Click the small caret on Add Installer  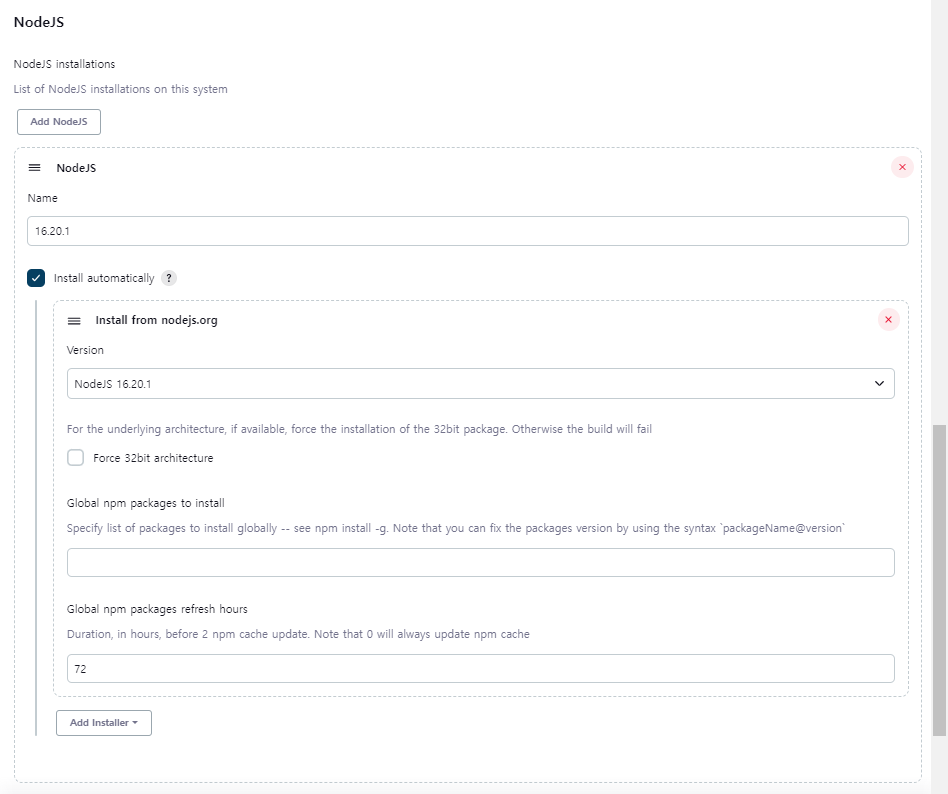pyautogui.click(x=135, y=723)
